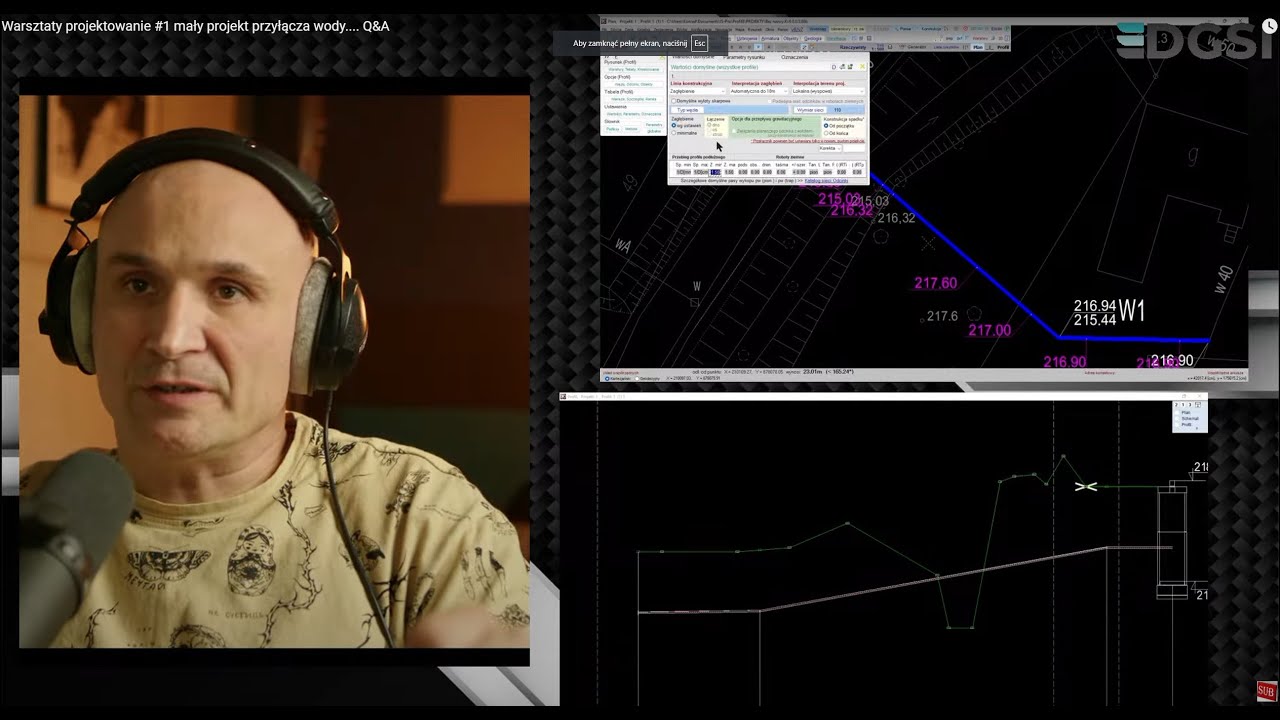Viewport: 1280px width, 720px height.
Task: Open the Plan view tab in toolbar
Action: 977,47
